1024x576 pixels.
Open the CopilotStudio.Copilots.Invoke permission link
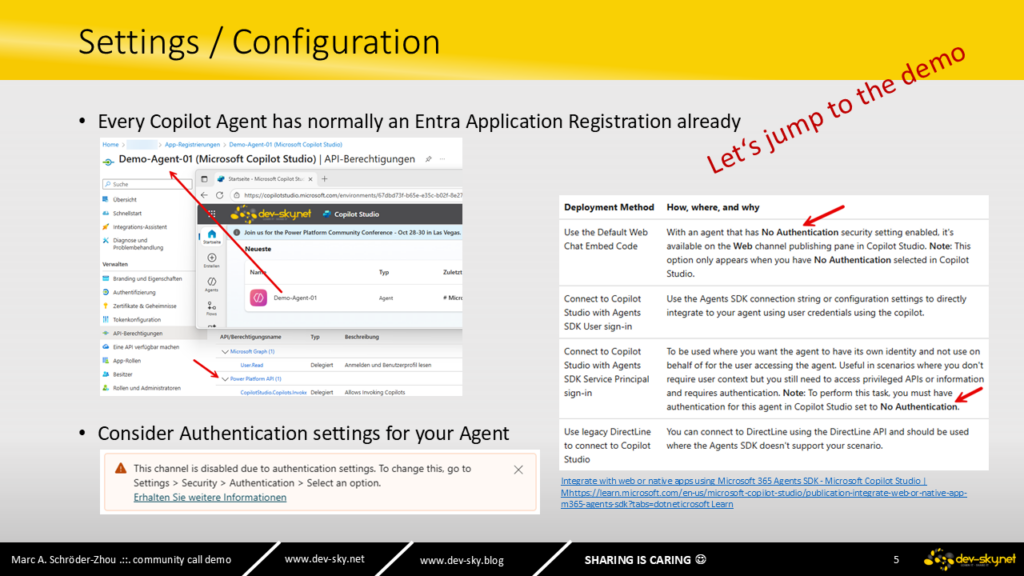point(273,392)
